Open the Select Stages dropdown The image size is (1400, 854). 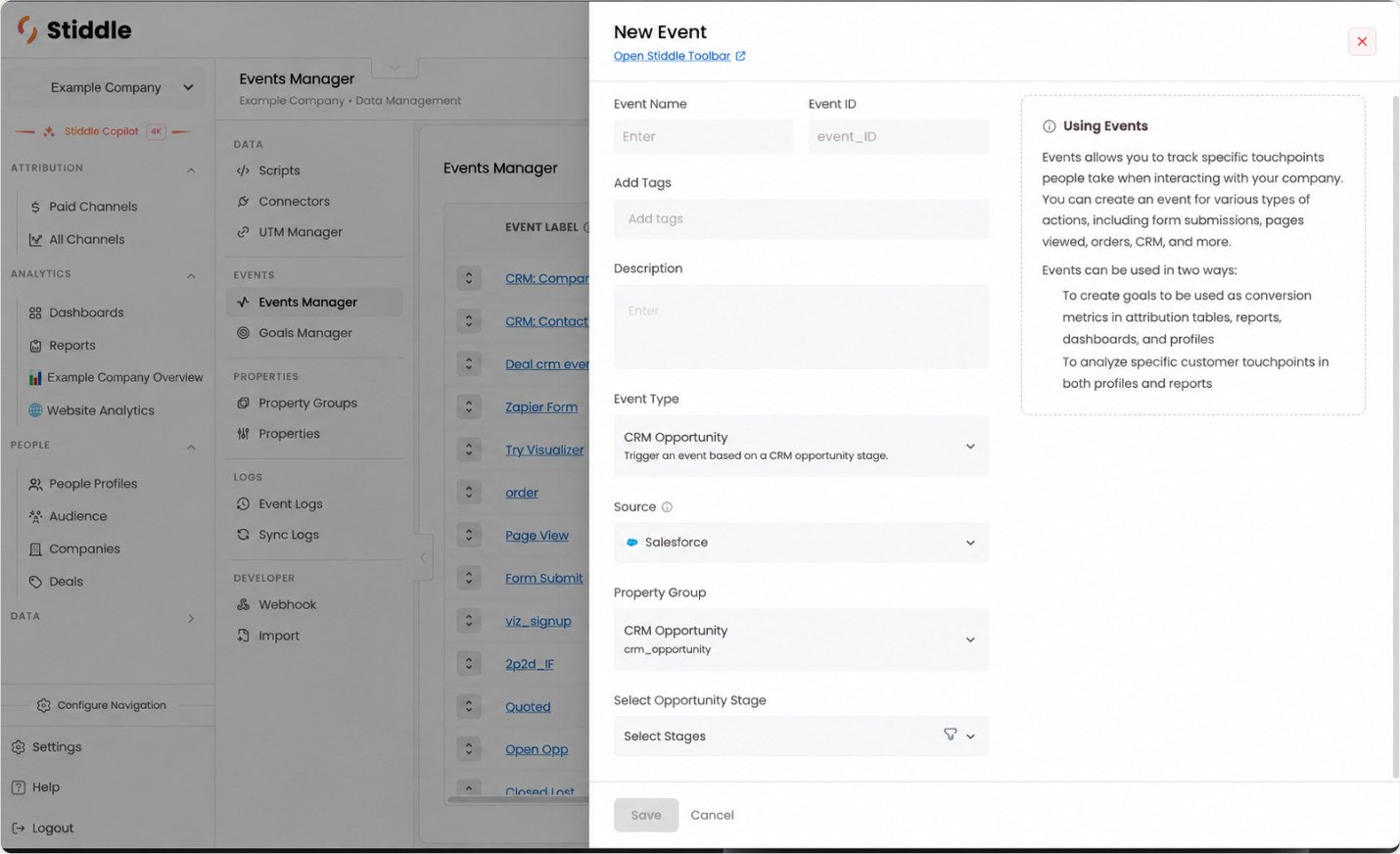pos(801,736)
